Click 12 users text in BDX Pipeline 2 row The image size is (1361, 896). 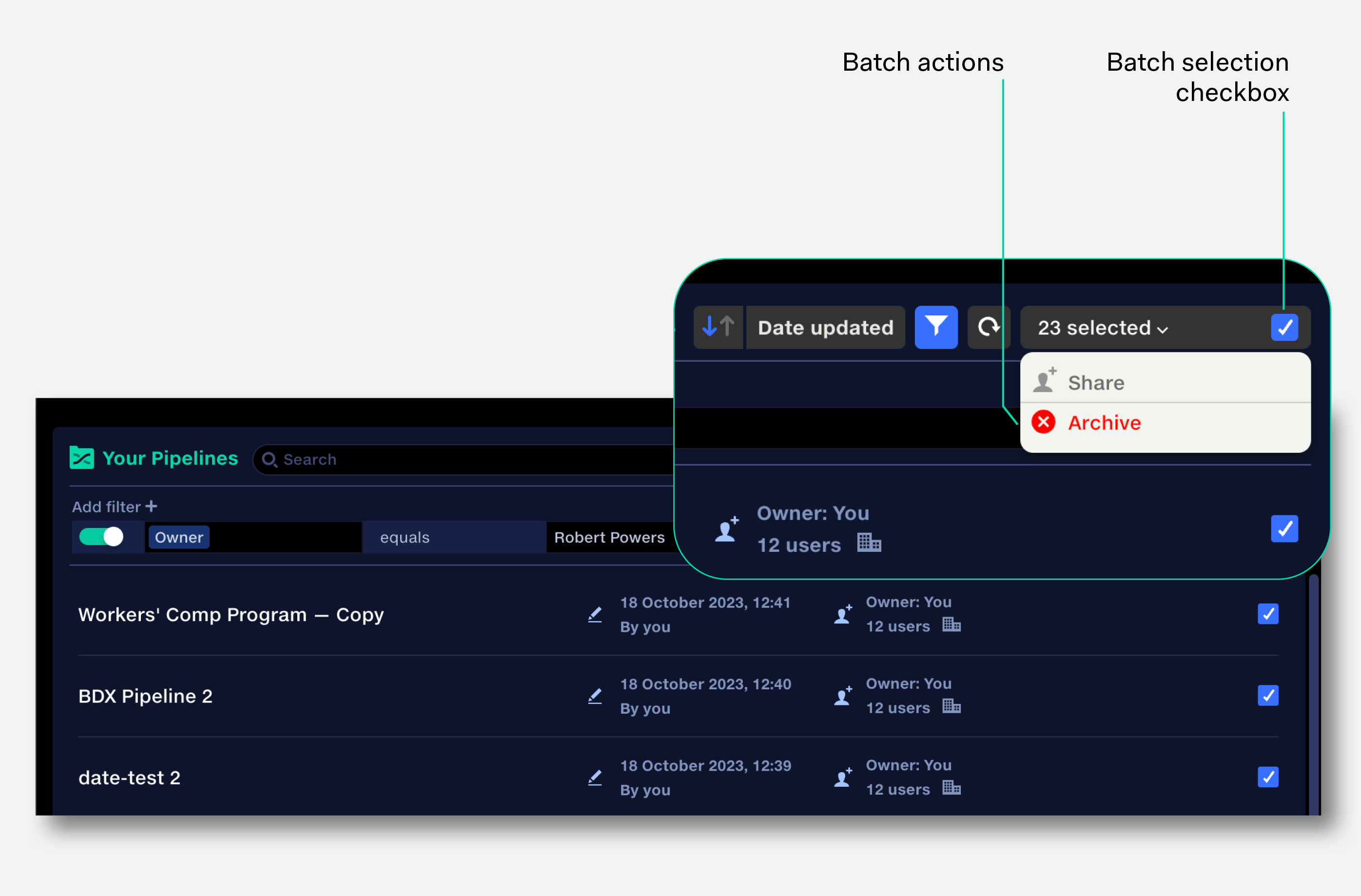click(x=898, y=708)
